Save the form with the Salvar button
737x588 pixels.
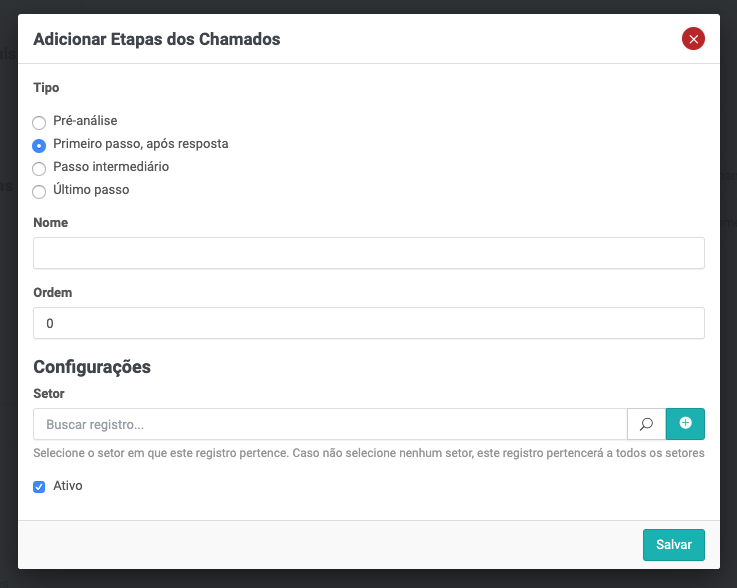[673, 545]
